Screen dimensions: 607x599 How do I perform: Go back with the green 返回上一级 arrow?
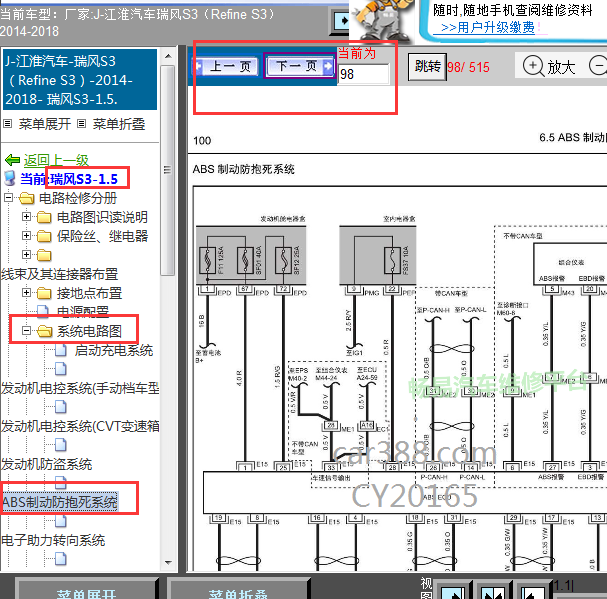[x=12, y=160]
